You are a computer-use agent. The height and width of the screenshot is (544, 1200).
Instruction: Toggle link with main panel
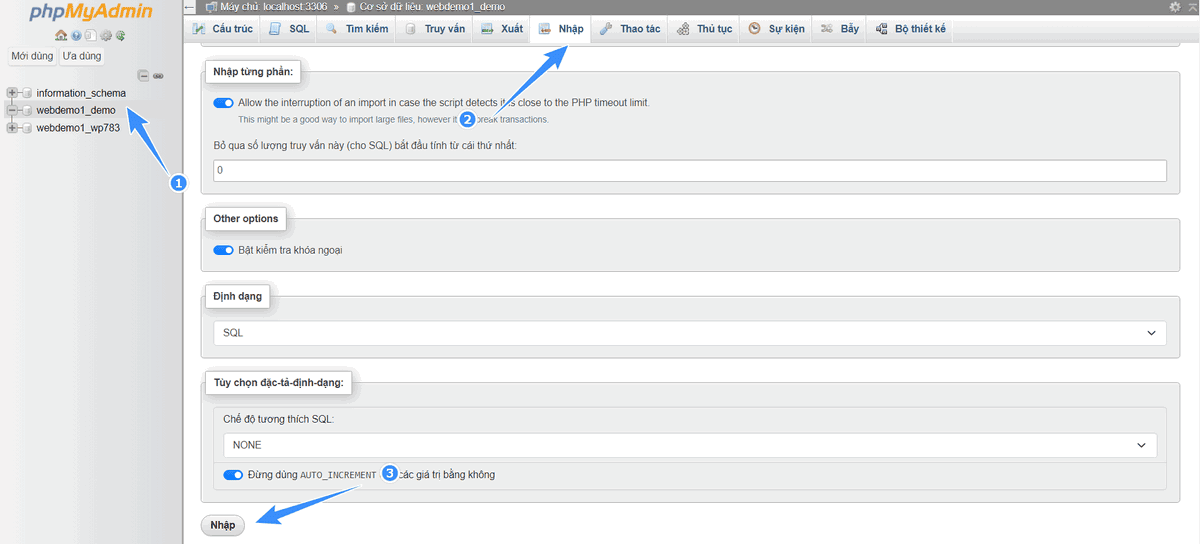point(158,76)
